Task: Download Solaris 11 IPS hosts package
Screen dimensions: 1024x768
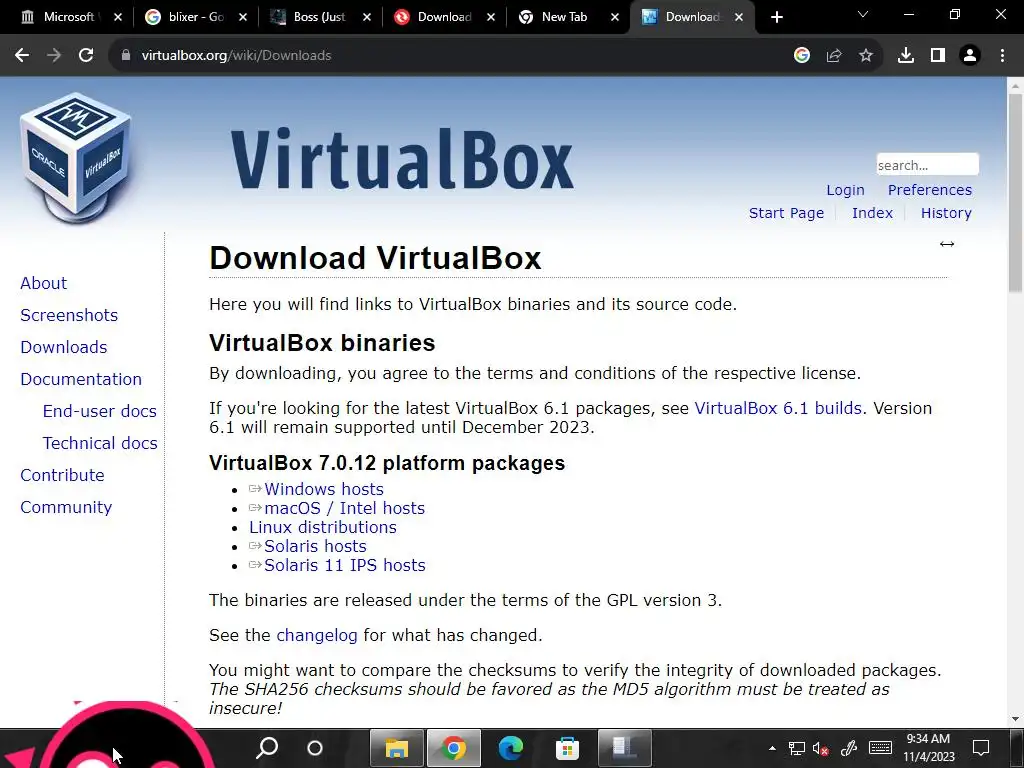Action: [345, 565]
